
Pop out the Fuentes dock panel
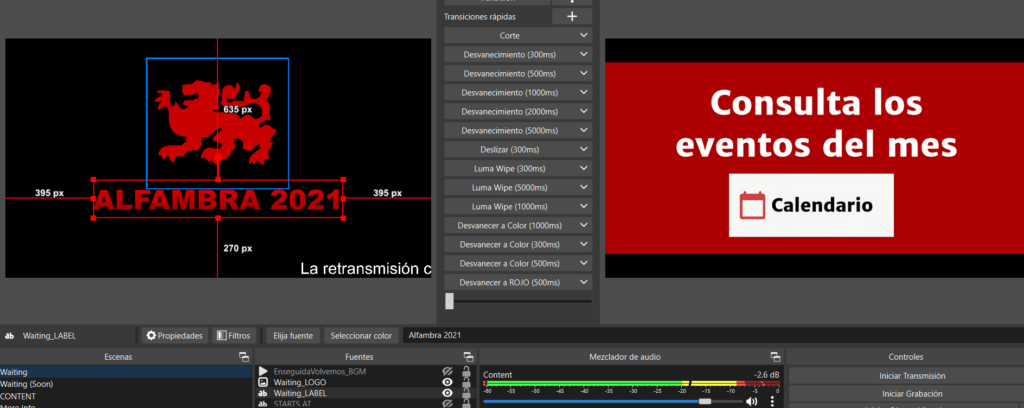click(468, 357)
